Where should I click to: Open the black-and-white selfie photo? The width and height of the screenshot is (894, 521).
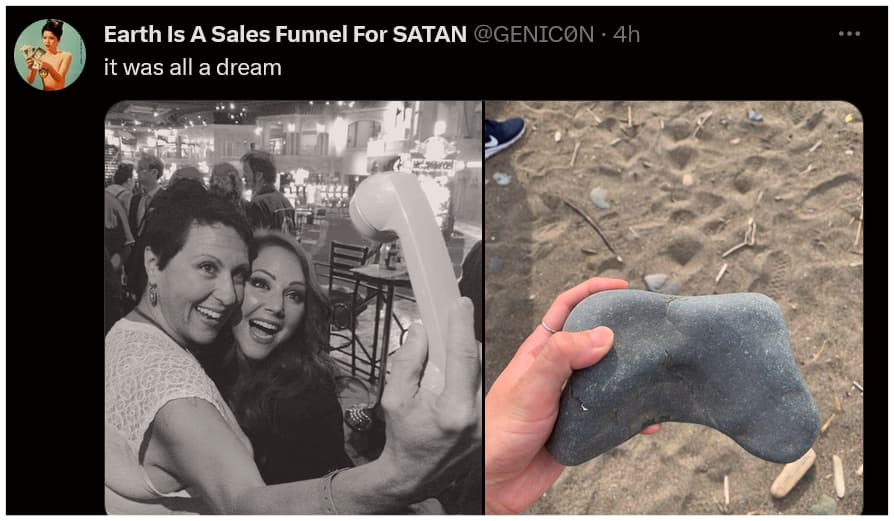tap(294, 307)
